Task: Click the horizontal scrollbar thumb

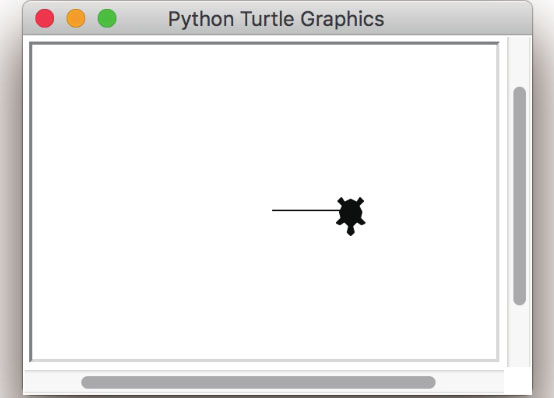Action: 258,382
